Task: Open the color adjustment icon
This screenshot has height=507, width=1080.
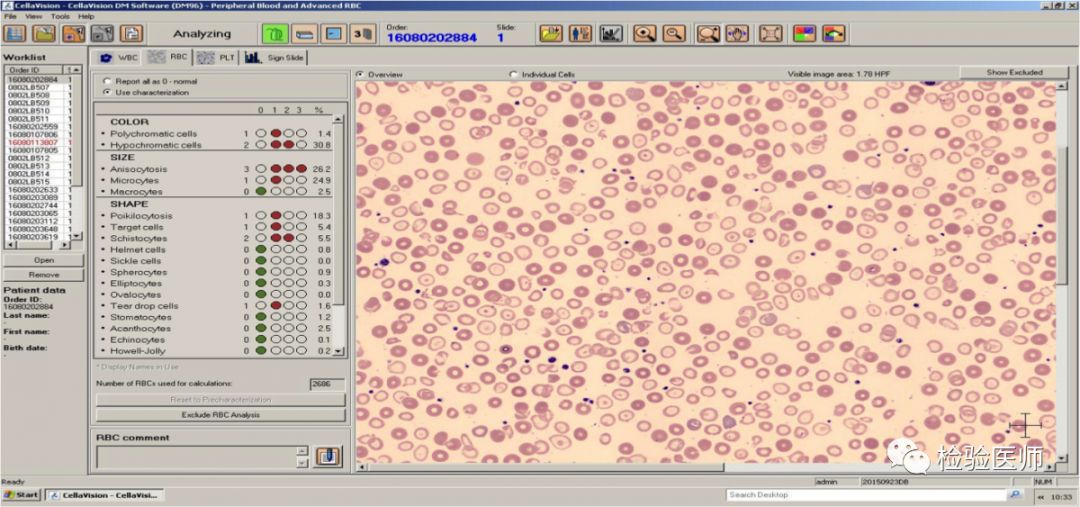Action: [804, 34]
